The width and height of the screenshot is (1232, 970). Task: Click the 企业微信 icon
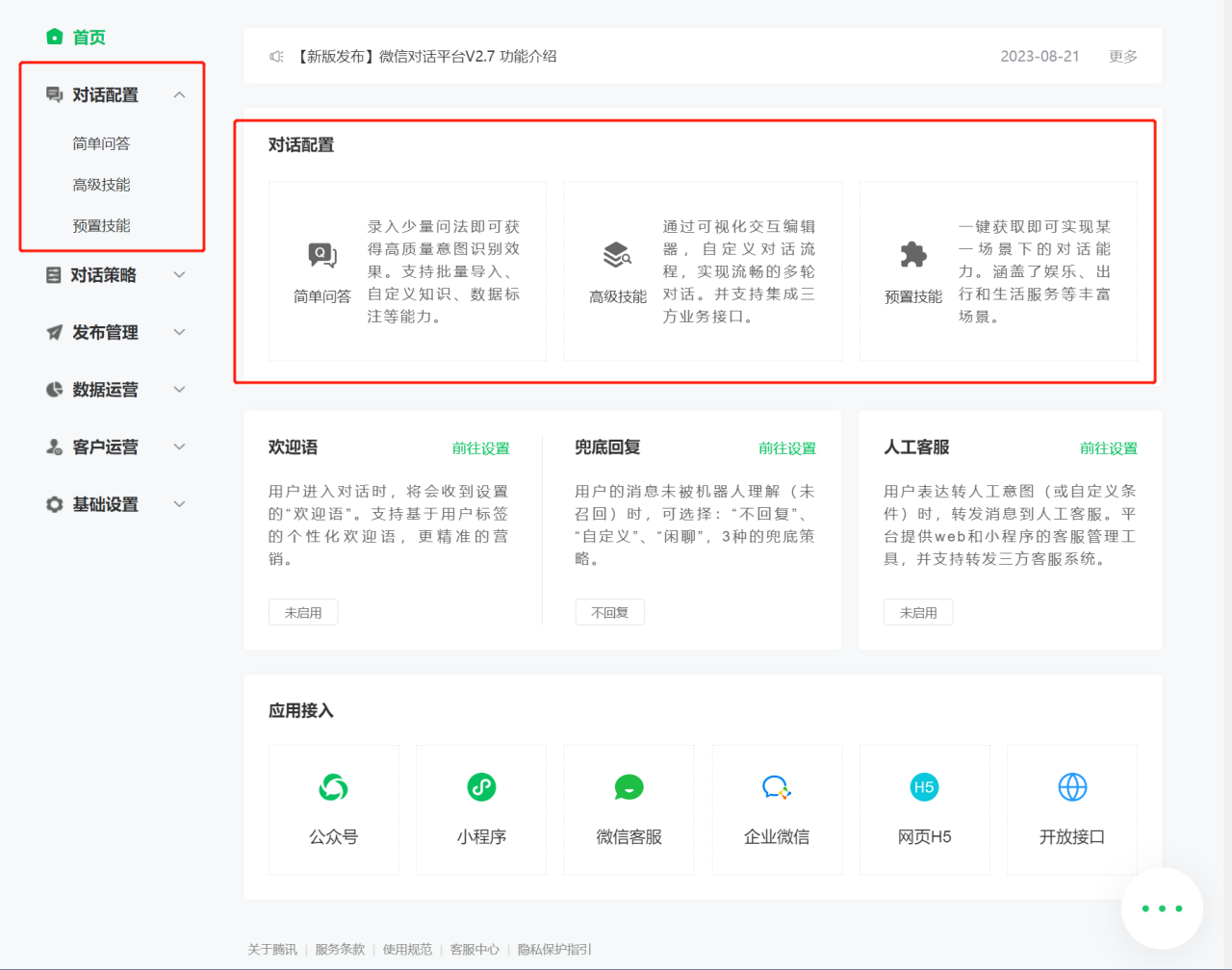pyautogui.click(x=777, y=788)
